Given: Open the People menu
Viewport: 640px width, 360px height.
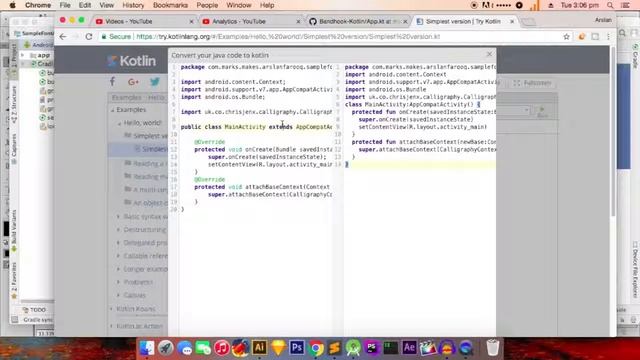Looking at the screenshot, I should [207, 5].
